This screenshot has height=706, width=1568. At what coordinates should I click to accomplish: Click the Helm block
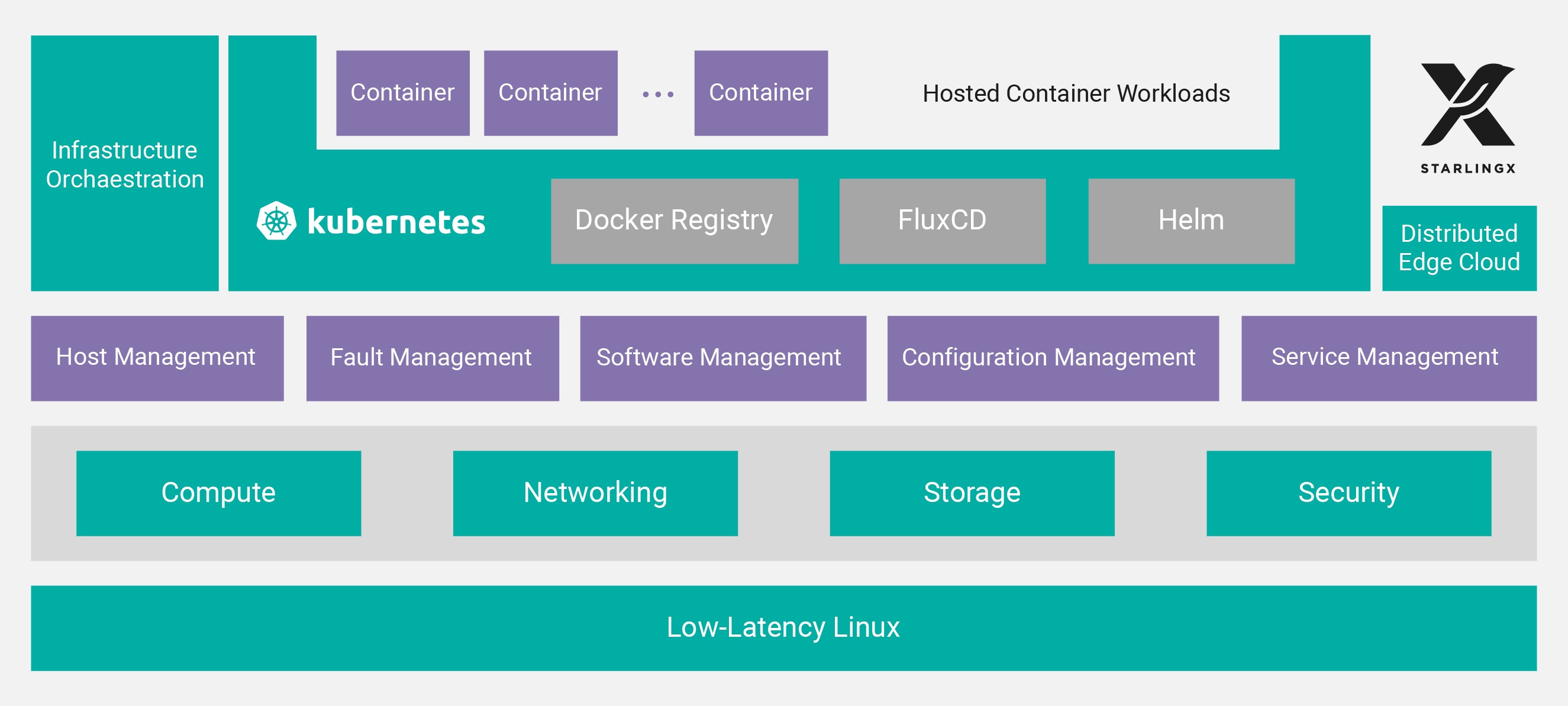[x=1190, y=221]
